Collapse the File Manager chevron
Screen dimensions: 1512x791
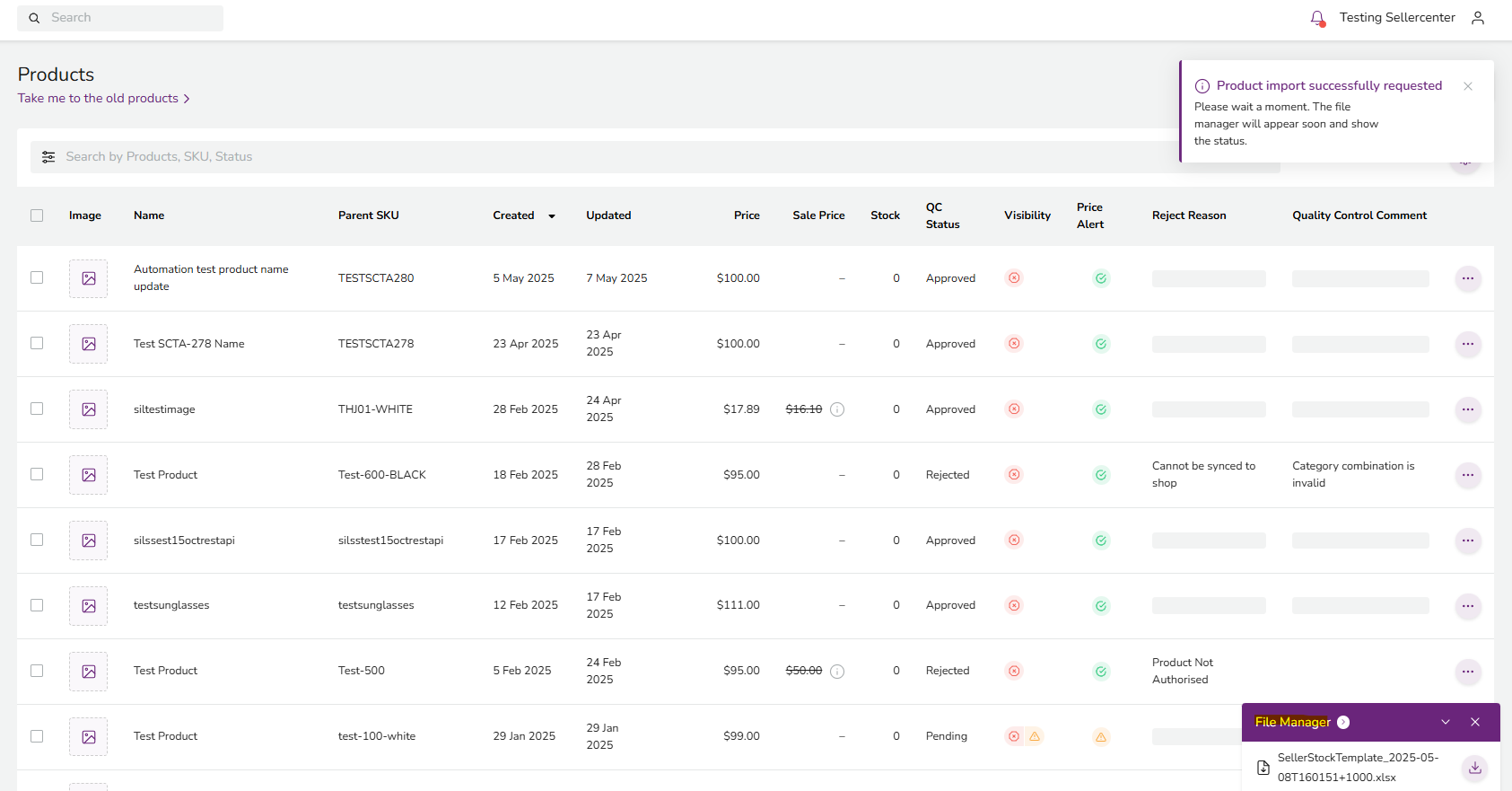pyautogui.click(x=1446, y=723)
